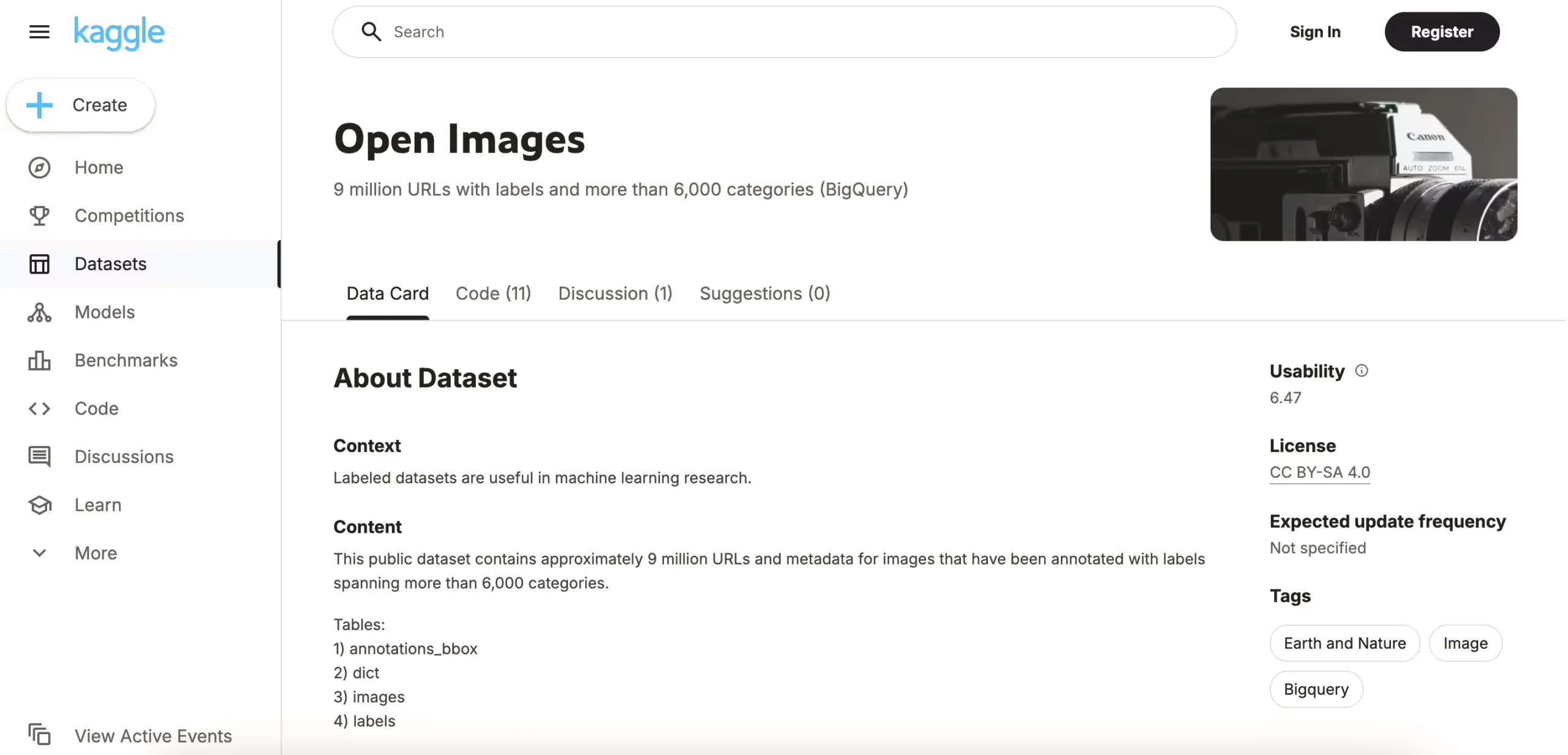Screen dimensions: 1568x755
Task: Click the Home compass icon
Action: [x=39, y=167]
